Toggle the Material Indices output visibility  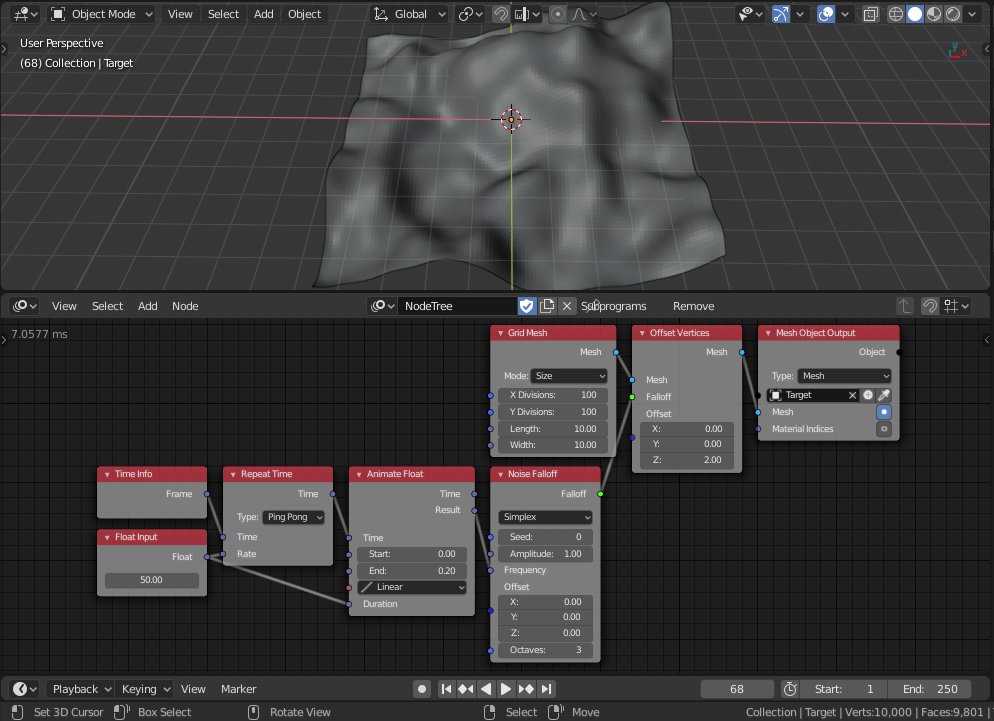click(x=883, y=428)
